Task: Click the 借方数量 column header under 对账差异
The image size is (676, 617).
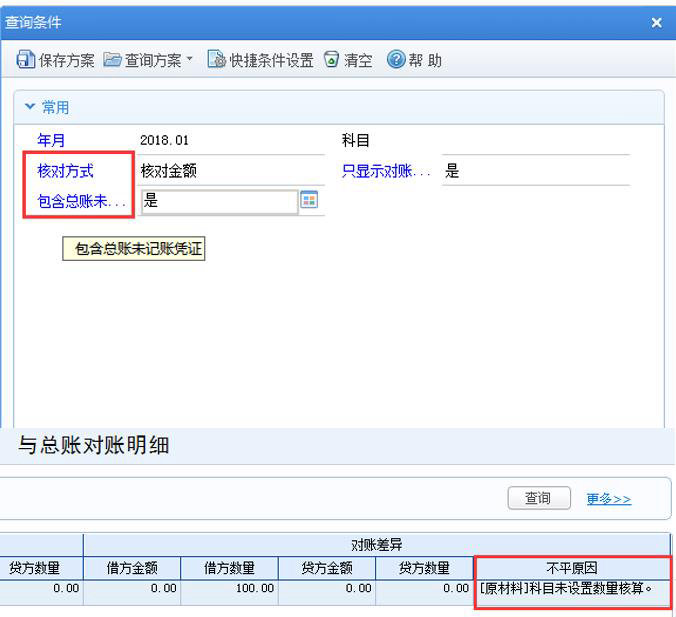Action: tap(229, 568)
